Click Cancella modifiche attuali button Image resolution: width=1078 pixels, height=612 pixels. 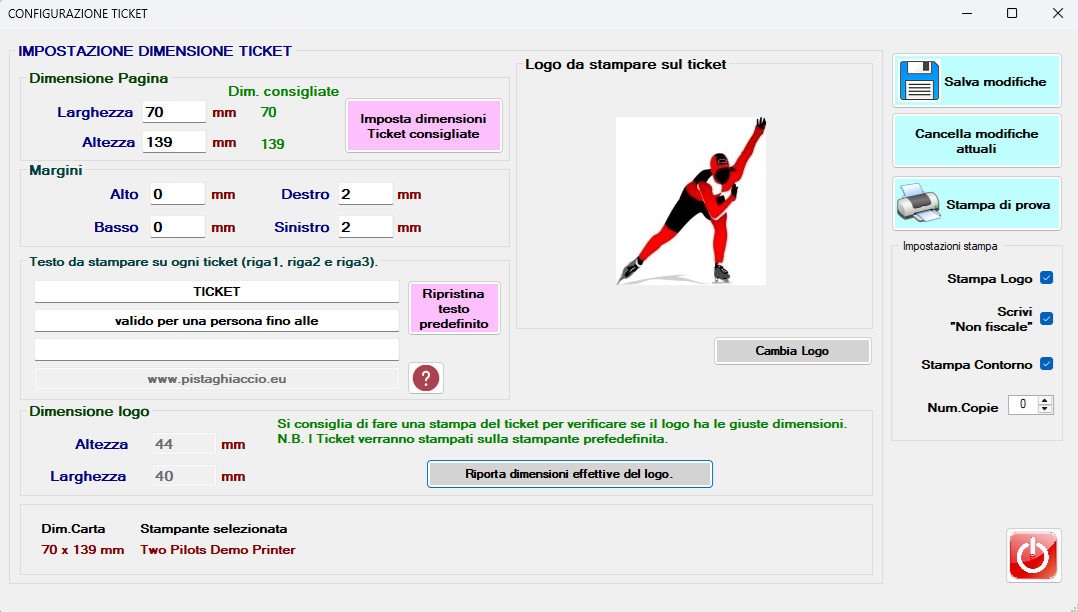pos(976,141)
